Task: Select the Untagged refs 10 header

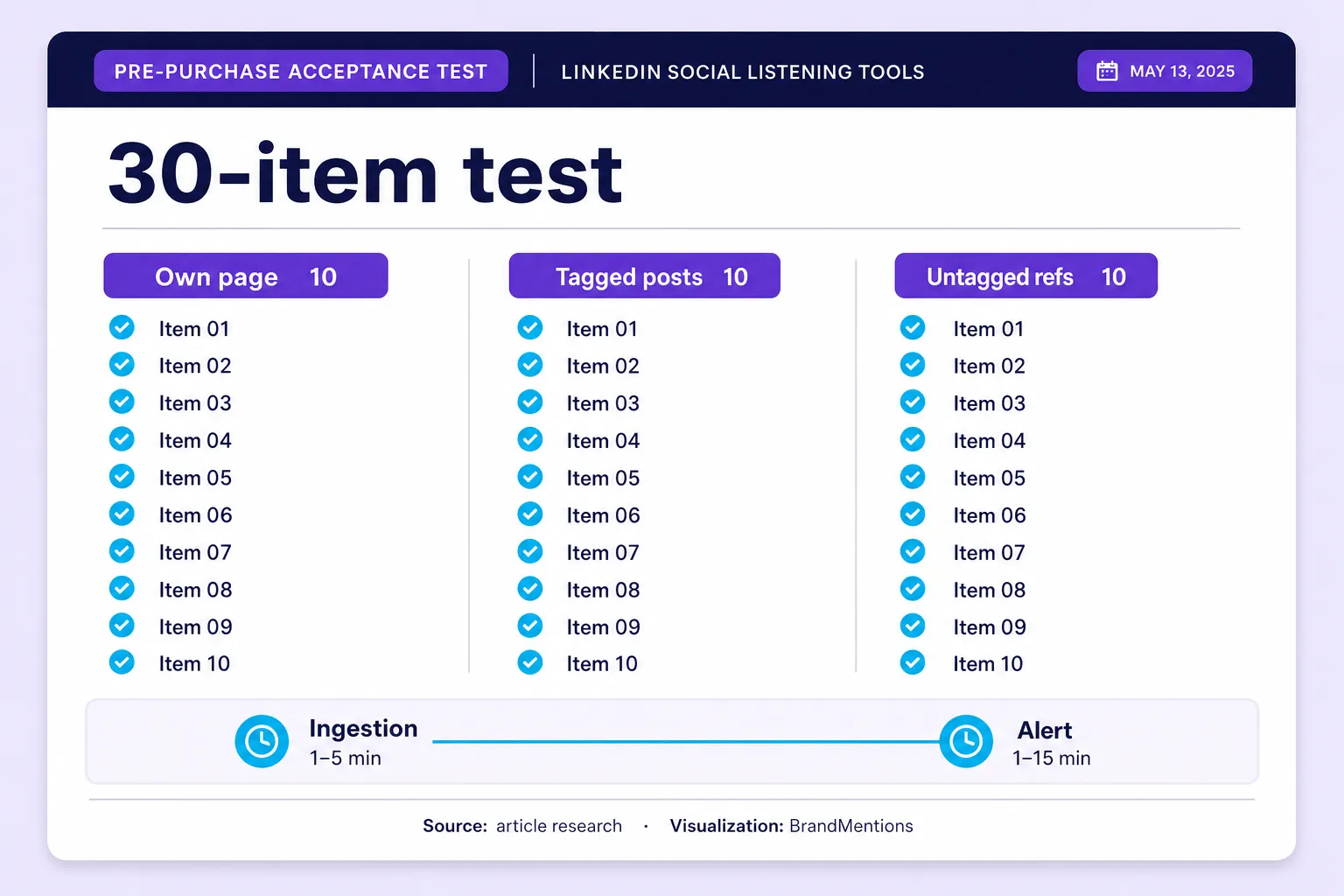Action: pos(1026,276)
